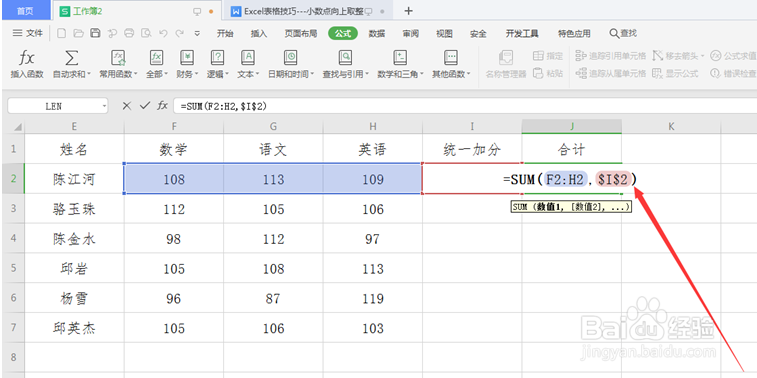757x378 pixels.
Task: Open the Logical (逻辑) functions icon
Action: [x=217, y=58]
